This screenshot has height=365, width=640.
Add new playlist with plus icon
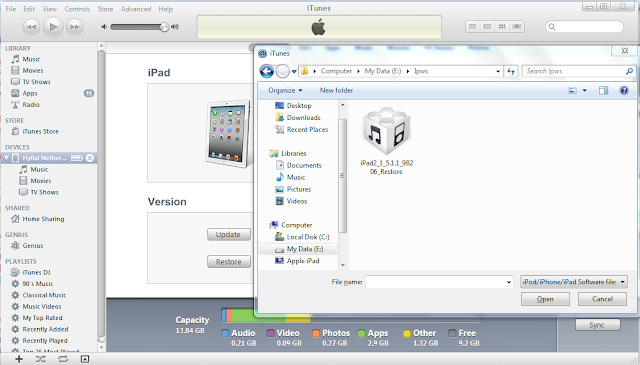tap(19, 359)
